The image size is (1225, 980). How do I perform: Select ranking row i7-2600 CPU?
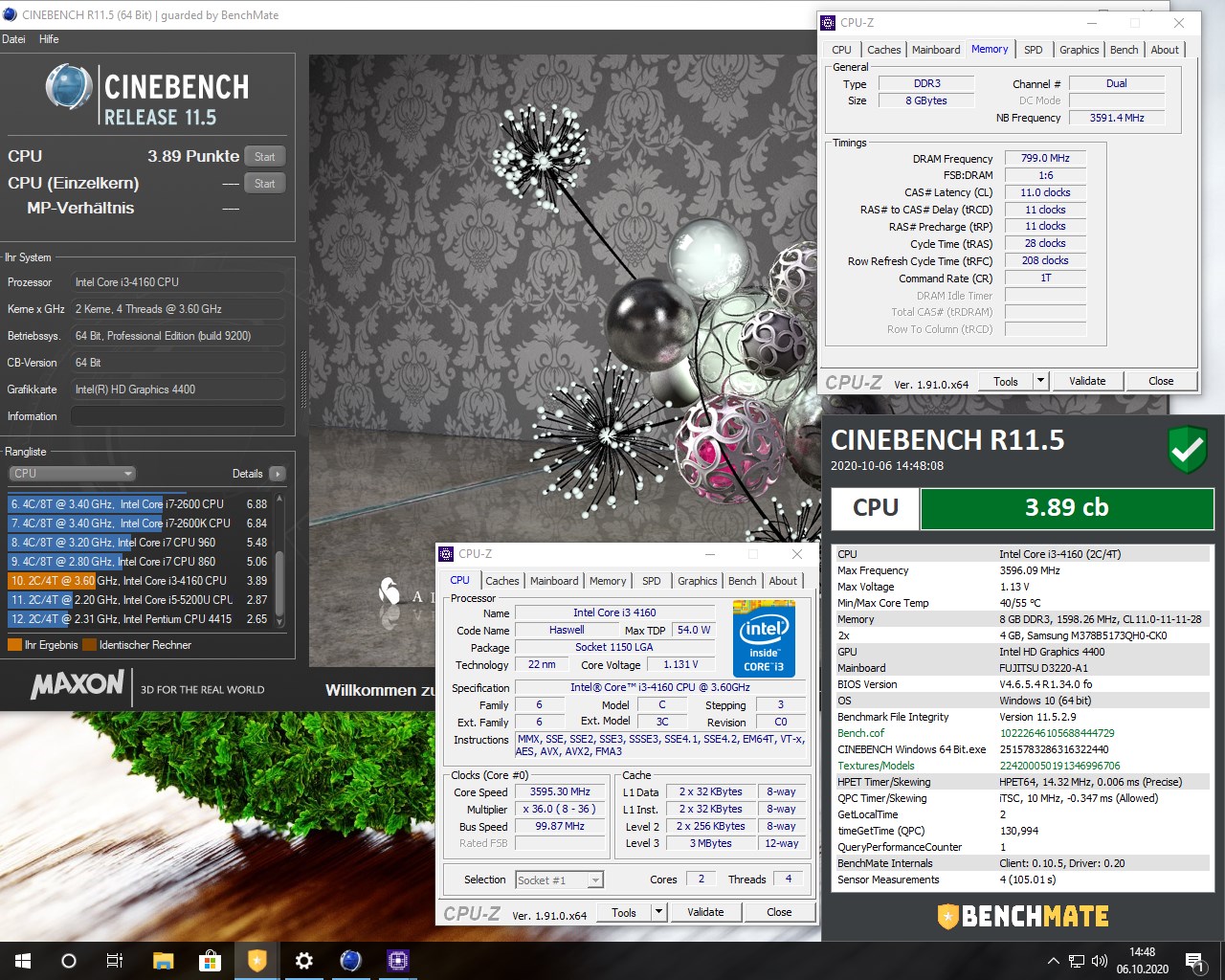pos(140,504)
